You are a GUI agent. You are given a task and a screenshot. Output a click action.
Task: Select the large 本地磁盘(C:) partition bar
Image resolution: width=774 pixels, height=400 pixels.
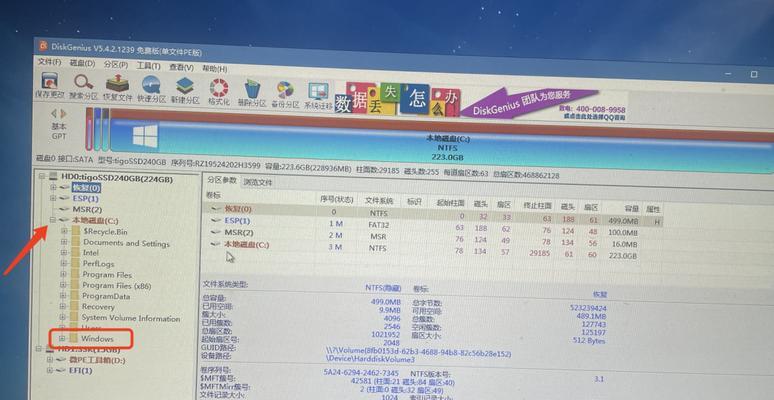pos(442,141)
